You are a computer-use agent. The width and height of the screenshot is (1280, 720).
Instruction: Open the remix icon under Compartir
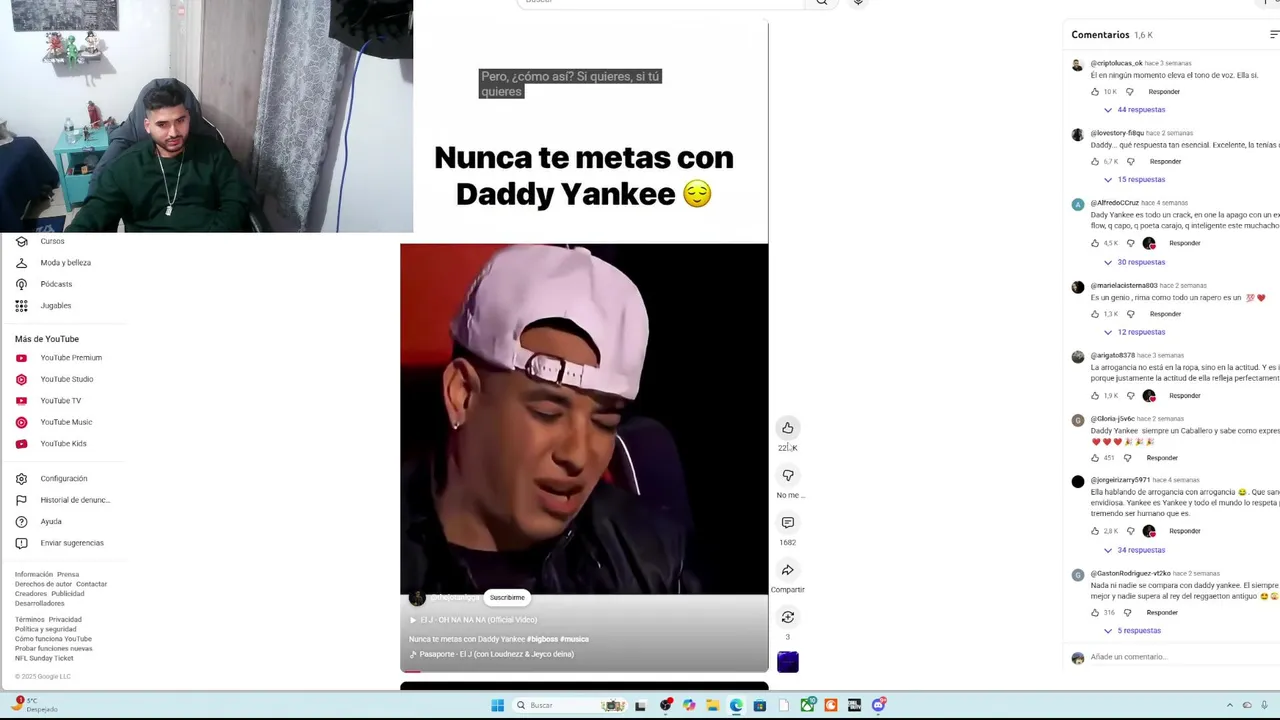[788, 617]
